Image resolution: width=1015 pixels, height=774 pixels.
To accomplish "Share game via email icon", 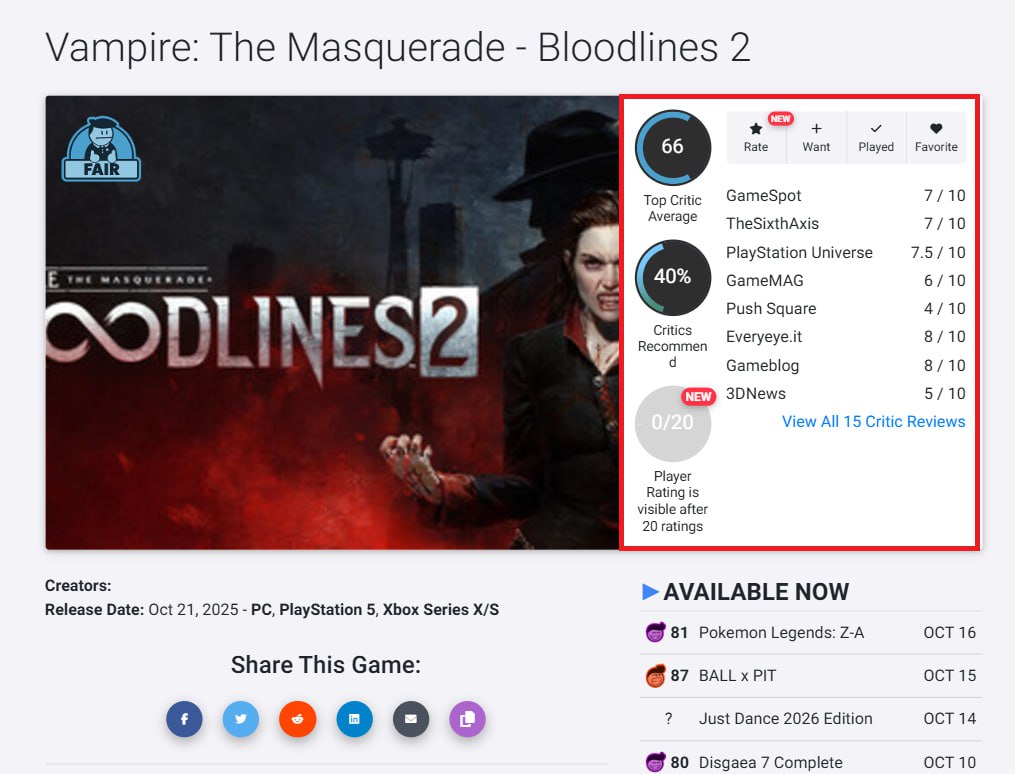I will coord(411,719).
